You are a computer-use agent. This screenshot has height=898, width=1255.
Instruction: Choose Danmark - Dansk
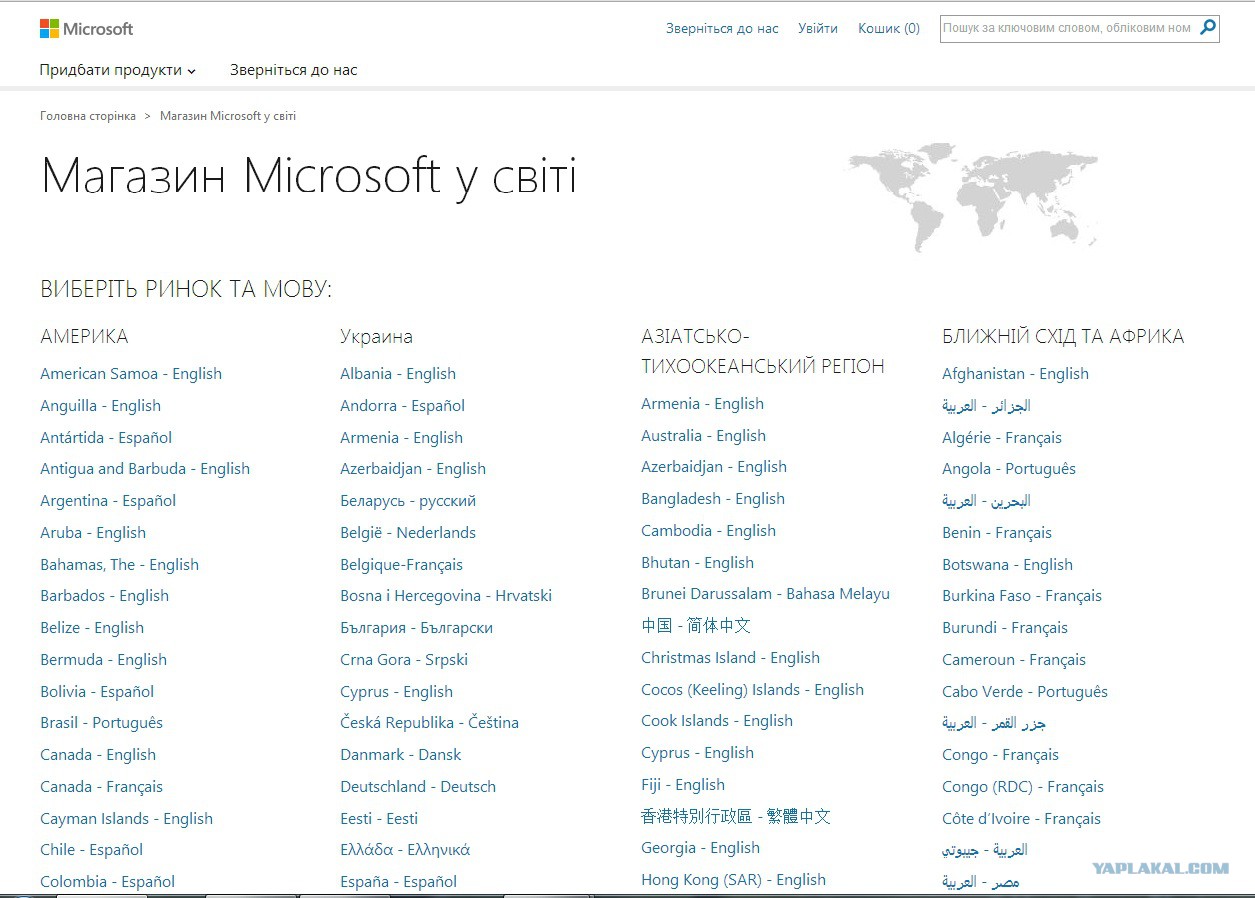point(401,755)
